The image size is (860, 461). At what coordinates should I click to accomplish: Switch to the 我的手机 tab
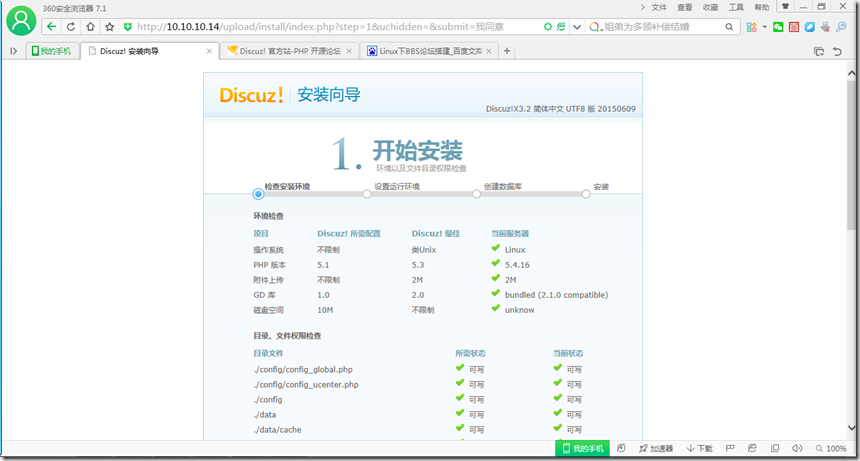(x=52, y=51)
